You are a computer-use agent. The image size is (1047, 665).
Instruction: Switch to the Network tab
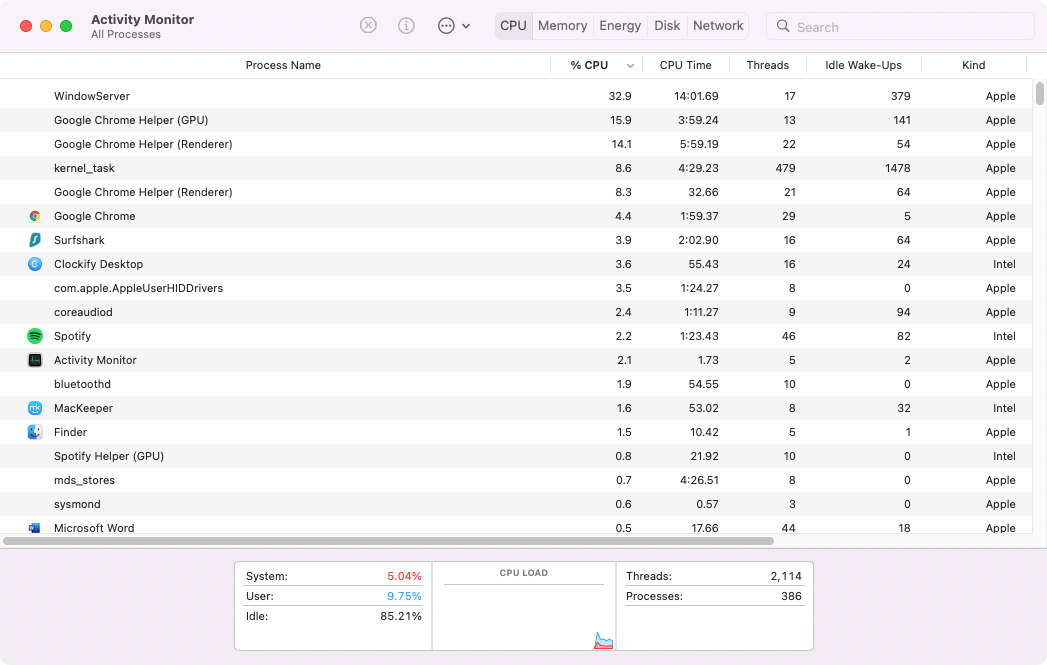(718, 25)
